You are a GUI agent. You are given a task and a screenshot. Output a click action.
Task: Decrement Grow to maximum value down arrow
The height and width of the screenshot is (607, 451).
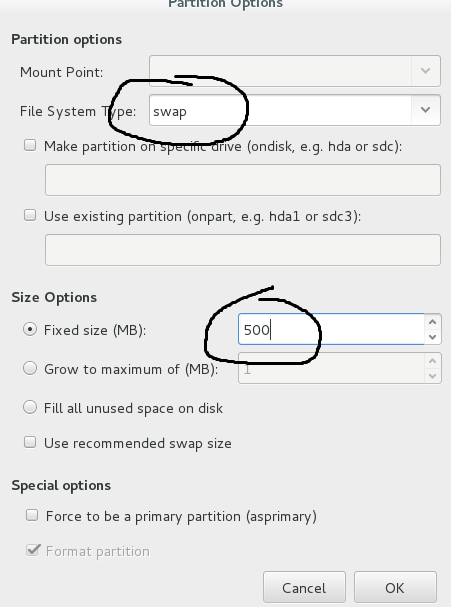[432, 376]
